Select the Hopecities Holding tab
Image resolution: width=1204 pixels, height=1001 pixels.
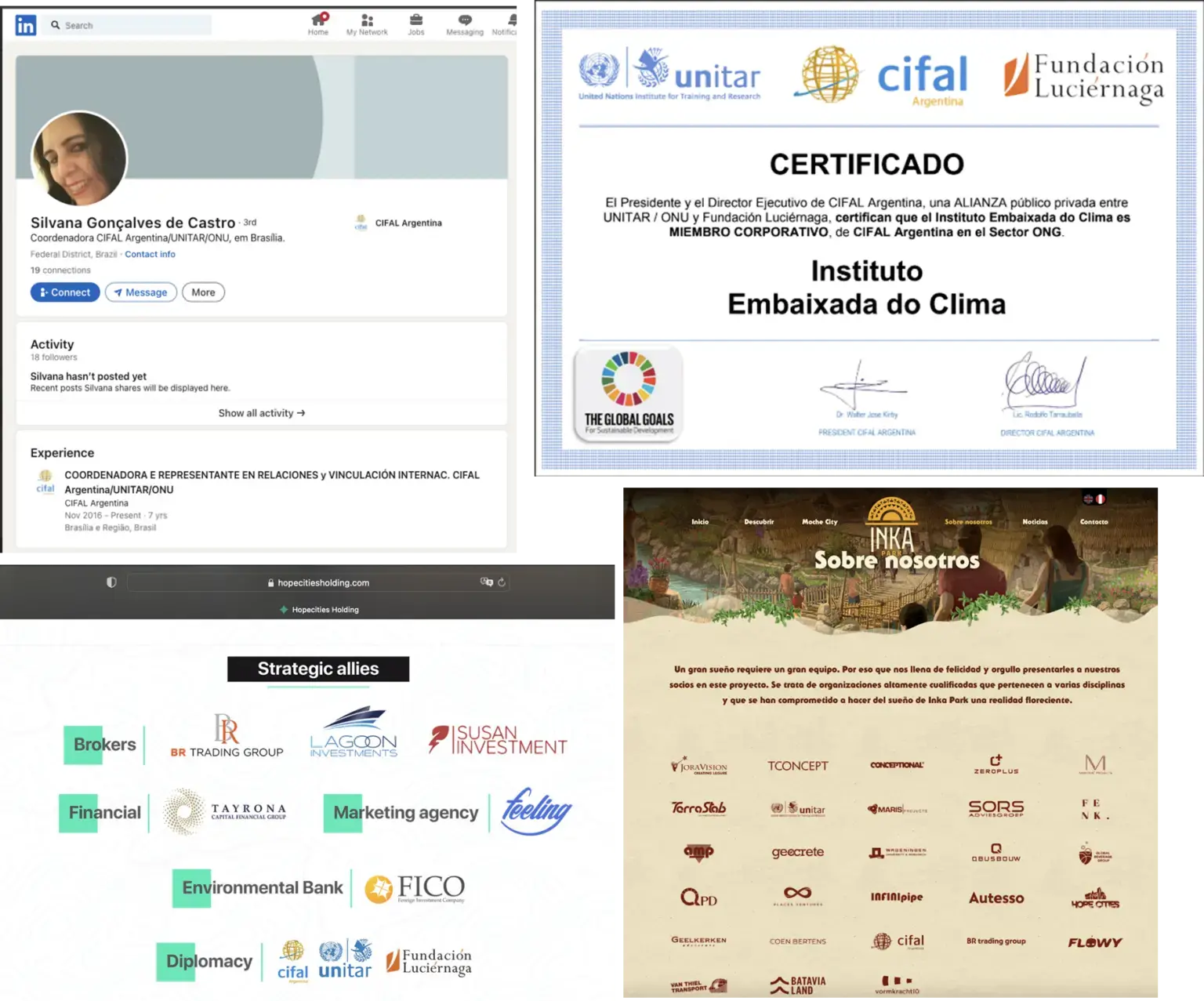[319, 609]
